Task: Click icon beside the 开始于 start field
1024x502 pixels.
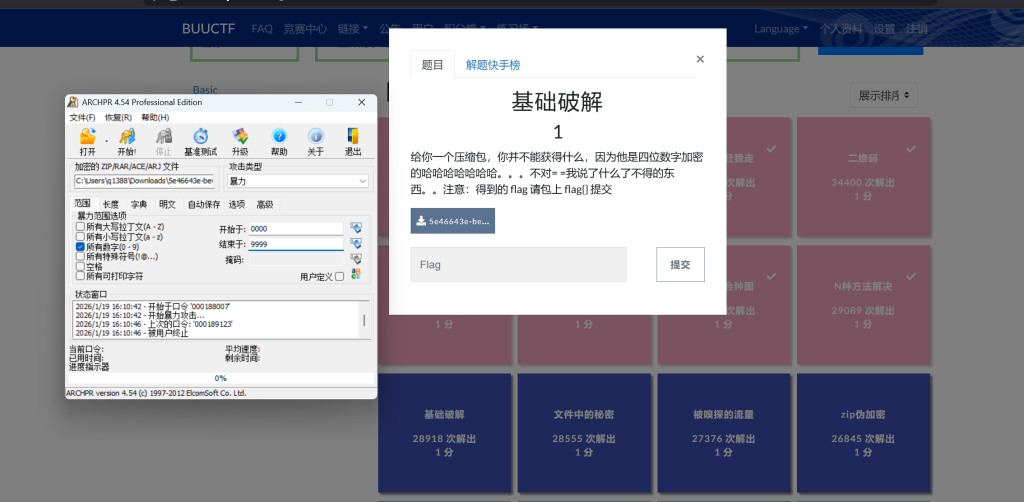Action: point(355,229)
